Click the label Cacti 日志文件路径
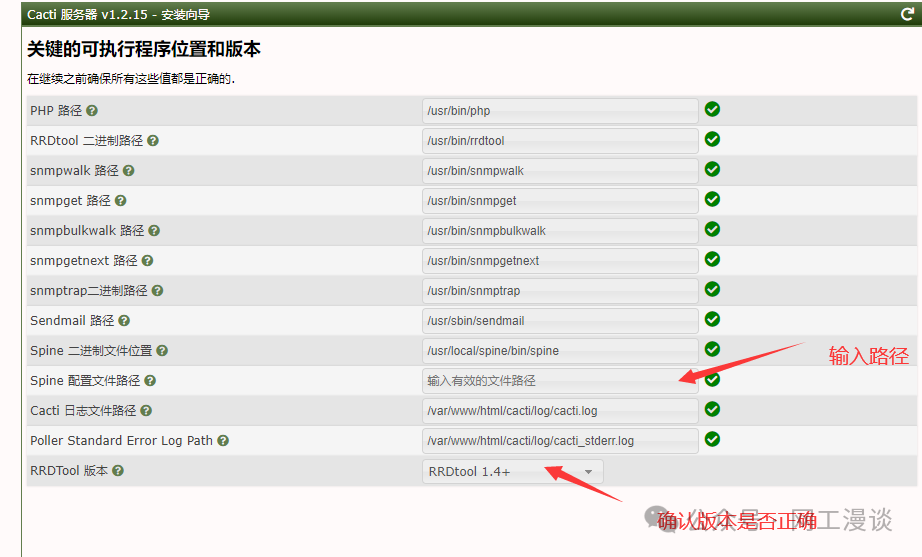 [83, 411]
